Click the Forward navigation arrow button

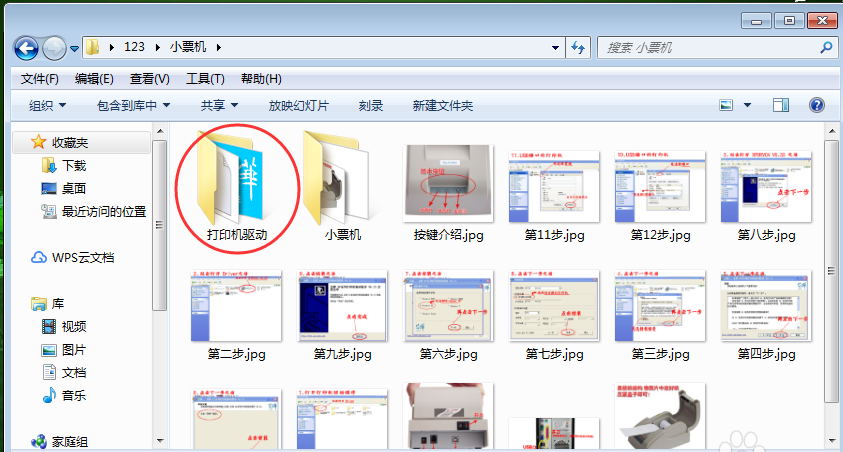click(54, 47)
